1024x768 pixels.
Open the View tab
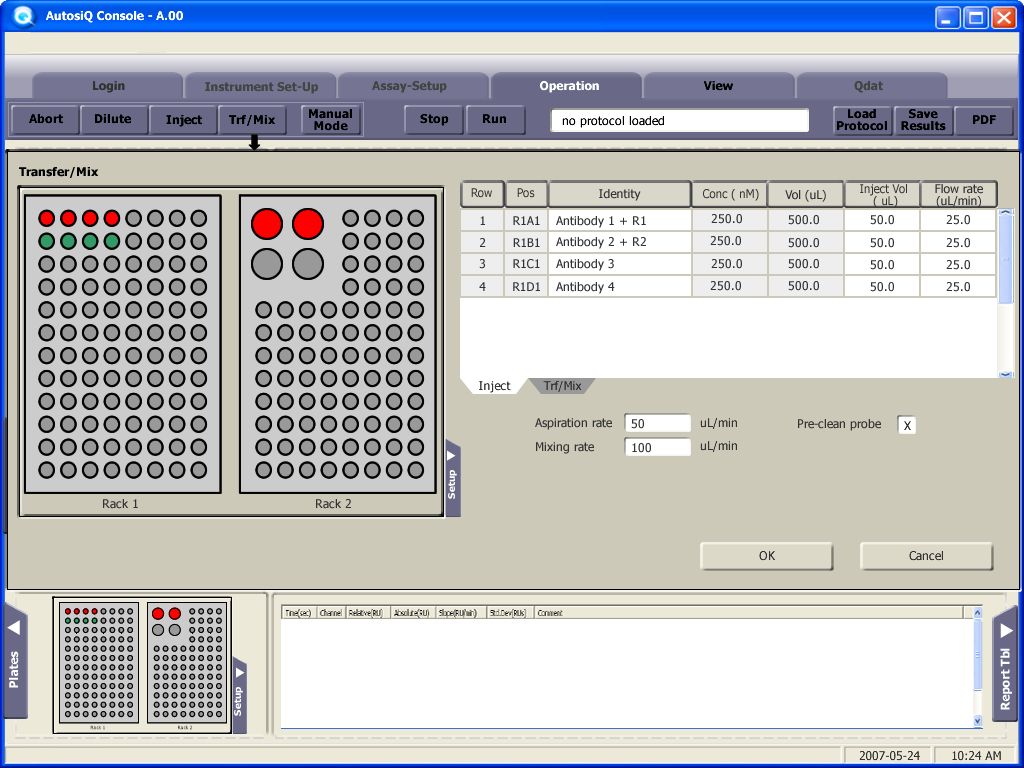coord(718,86)
